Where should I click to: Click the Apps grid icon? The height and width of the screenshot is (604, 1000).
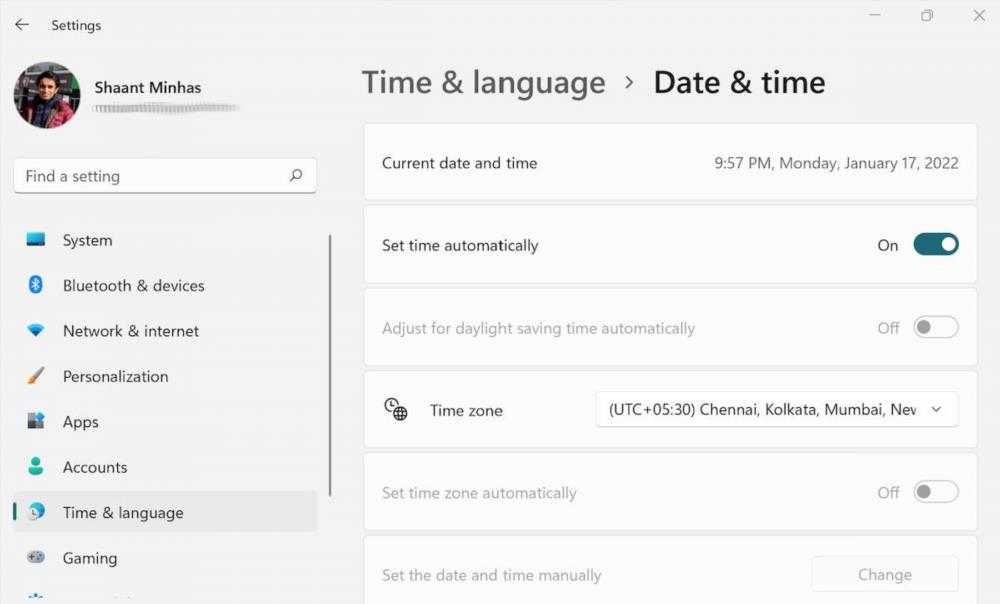click(x=36, y=422)
